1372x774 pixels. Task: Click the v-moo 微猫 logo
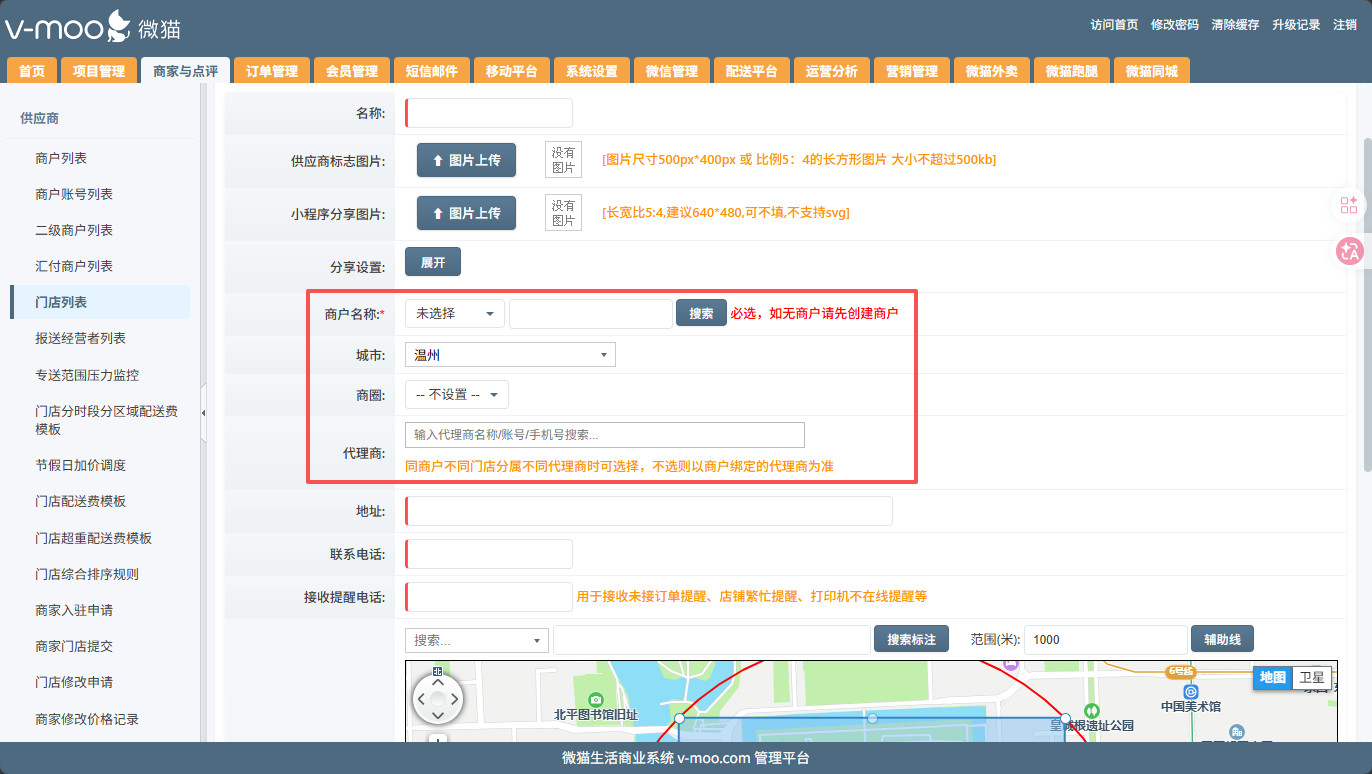pos(93,27)
